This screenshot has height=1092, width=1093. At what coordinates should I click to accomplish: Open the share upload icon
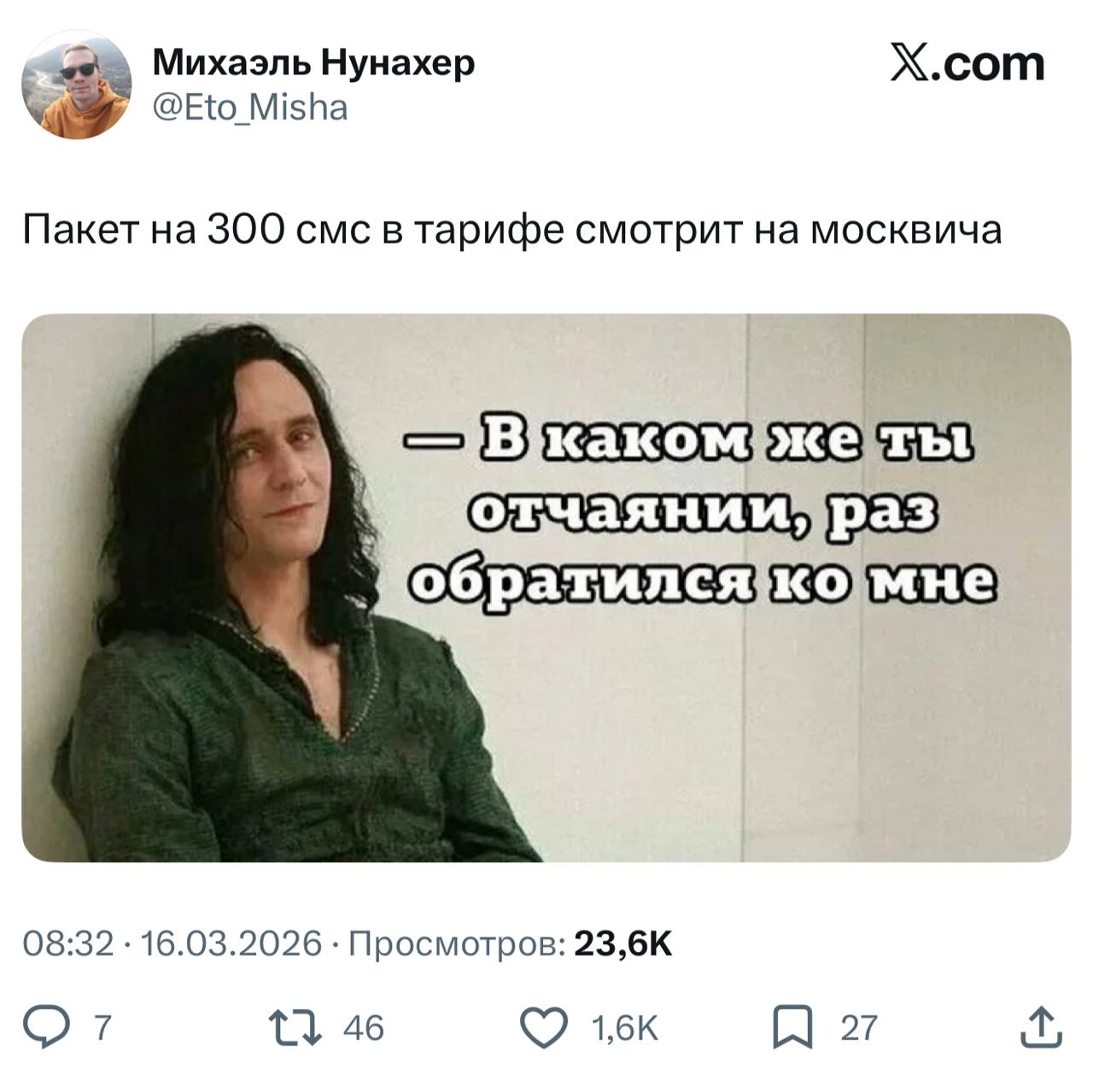(x=1042, y=1026)
